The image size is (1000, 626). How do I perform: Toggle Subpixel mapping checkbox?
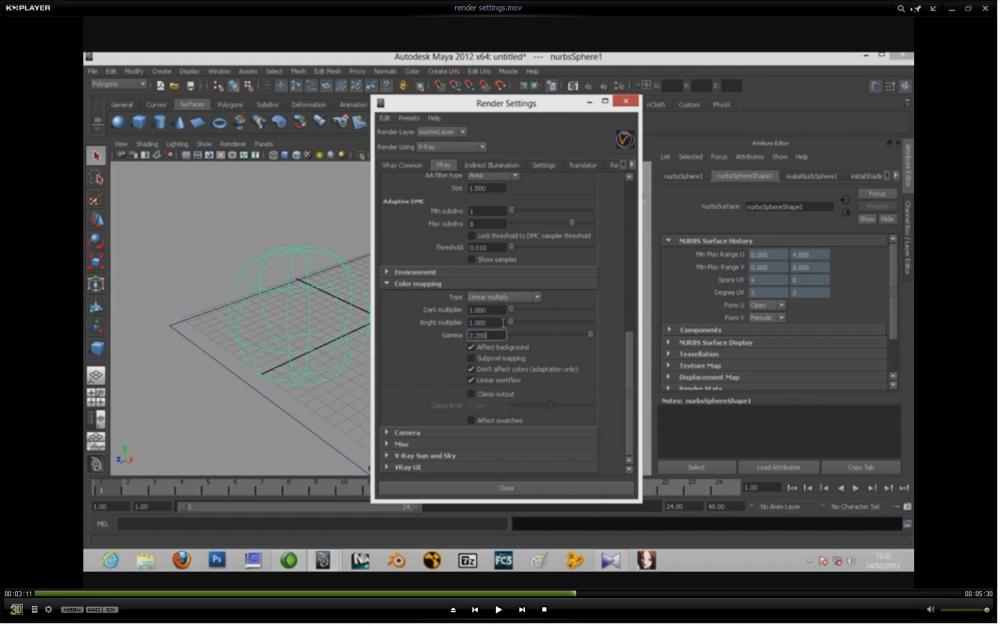(471, 358)
